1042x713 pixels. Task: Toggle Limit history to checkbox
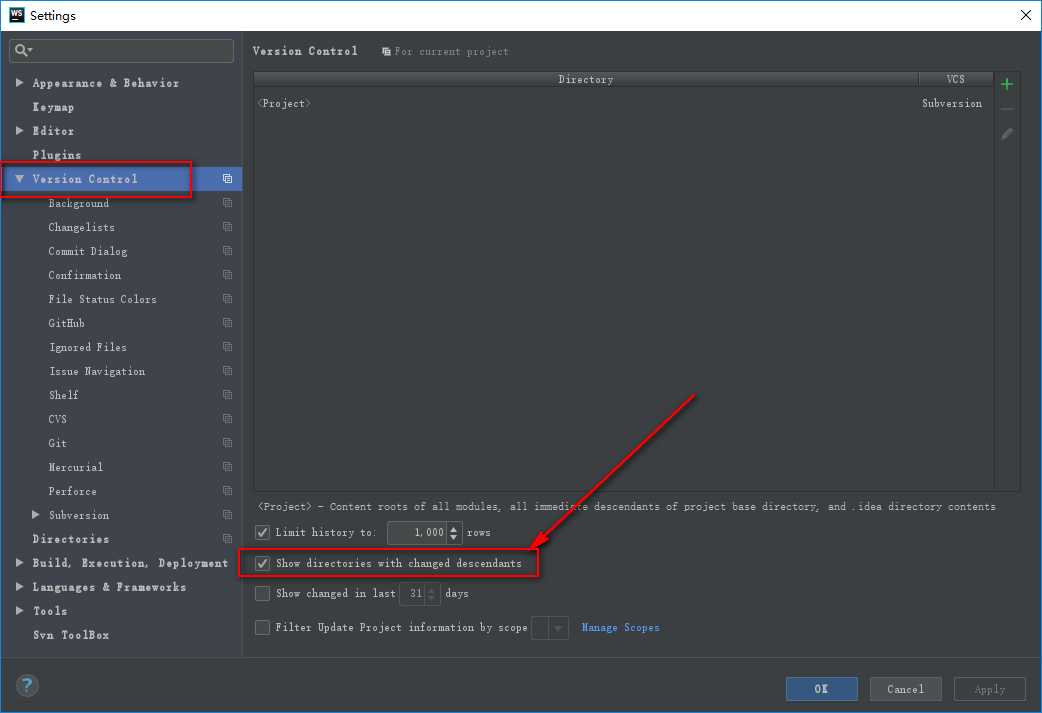click(262, 532)
